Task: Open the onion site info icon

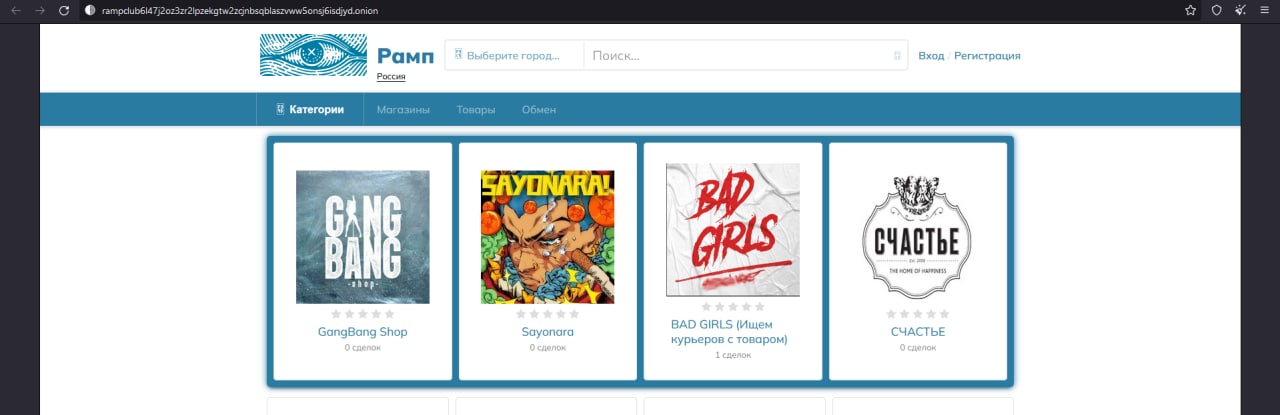Action: [x=90, y=10]
